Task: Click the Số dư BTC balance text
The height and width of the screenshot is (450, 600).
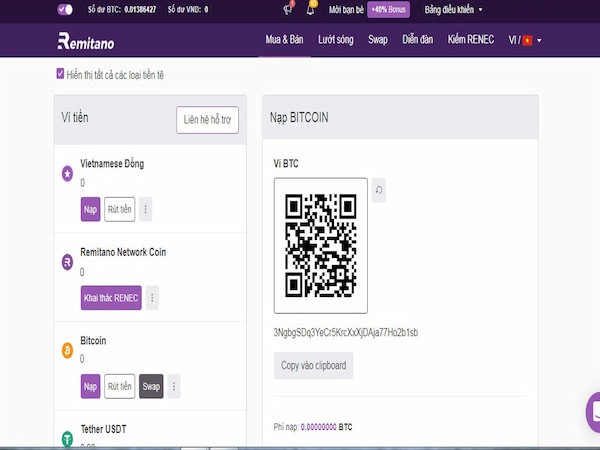Action: (122, 10)
